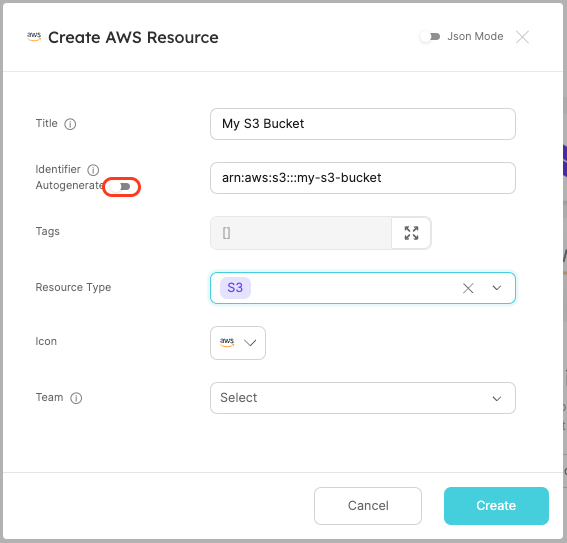This screenshot has width=567, height=543.
Task: Click the Title field with My S3 Bucket
Action: (x=363, y=124)
